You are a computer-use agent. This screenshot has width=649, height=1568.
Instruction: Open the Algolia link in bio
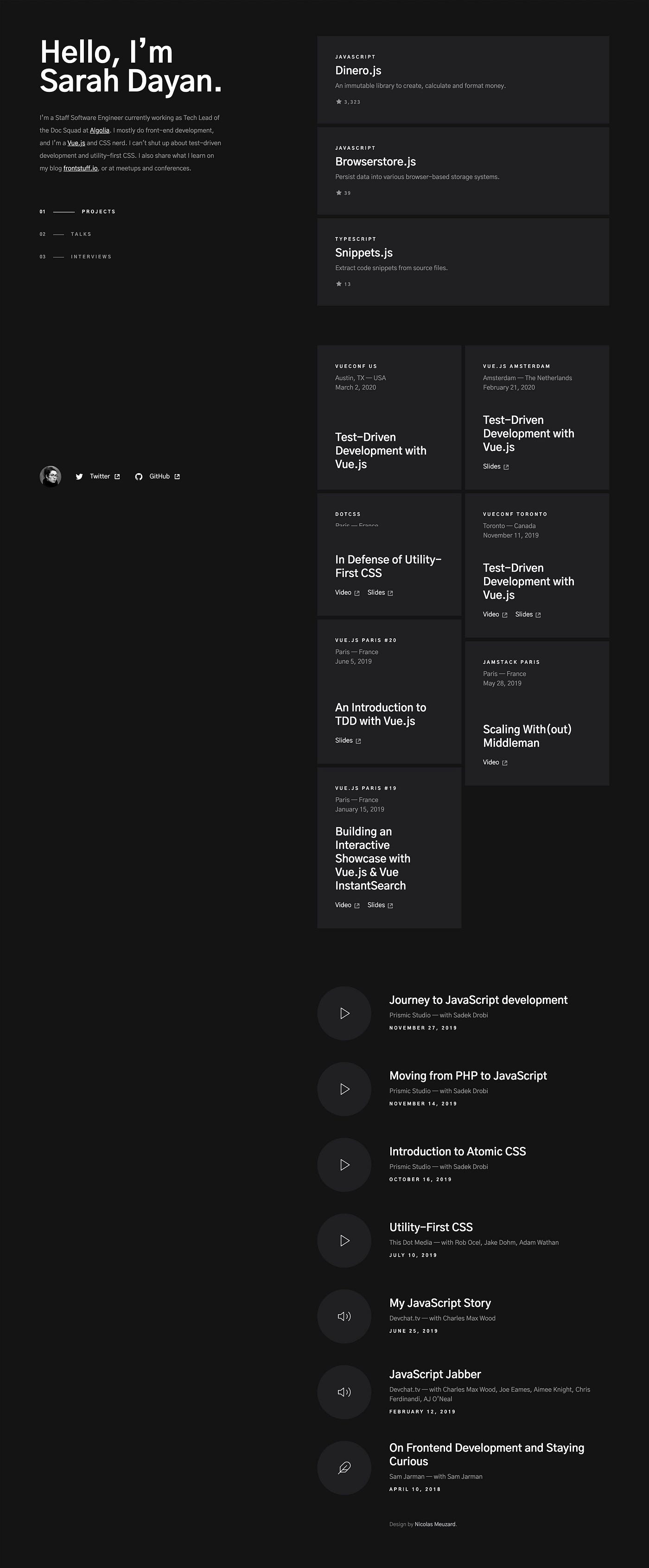[x=100, y=130]
